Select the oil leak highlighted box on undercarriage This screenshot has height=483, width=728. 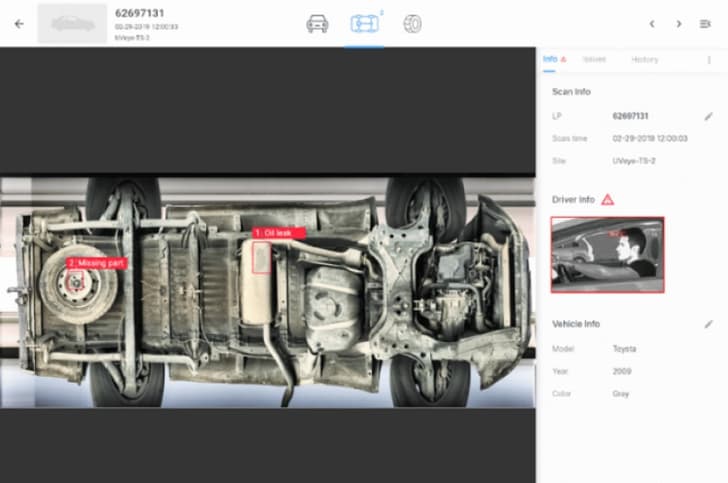[261, 257]
